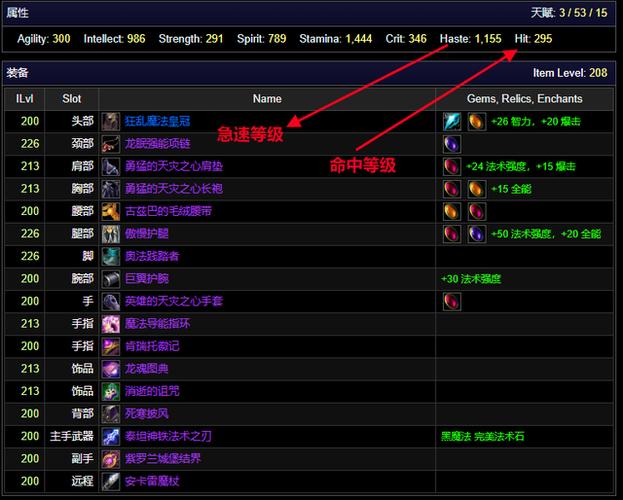Click the 安卡雷魔杖 wand icon
The image size is (623, 500).
point(111,481)
